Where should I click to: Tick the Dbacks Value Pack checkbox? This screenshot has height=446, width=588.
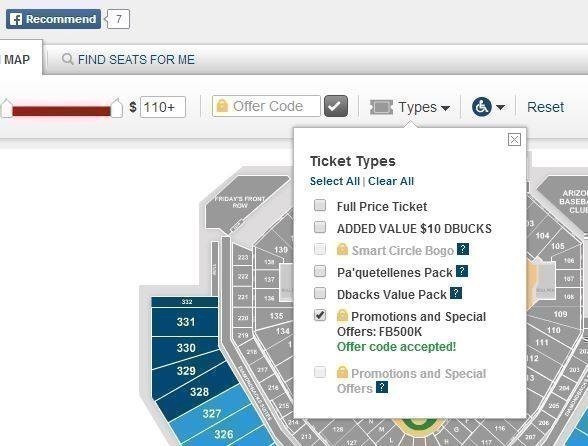point(320,293)
